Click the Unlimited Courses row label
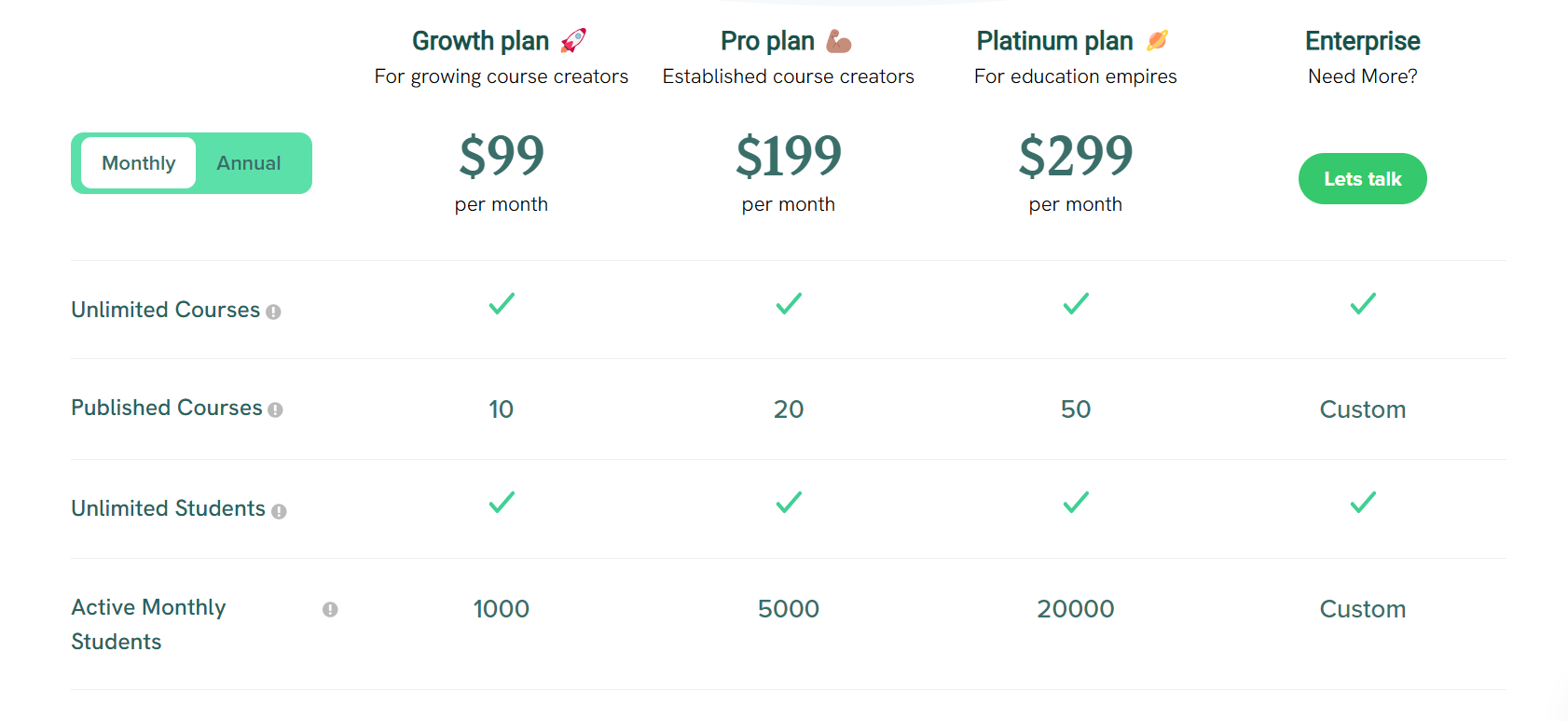The height and width of the screenshot is (721, 1568). tap(165, 310)
